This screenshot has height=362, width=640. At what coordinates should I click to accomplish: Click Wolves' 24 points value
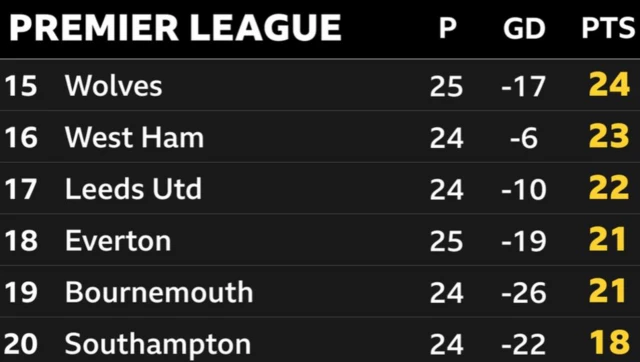click(x=609, y=85)
